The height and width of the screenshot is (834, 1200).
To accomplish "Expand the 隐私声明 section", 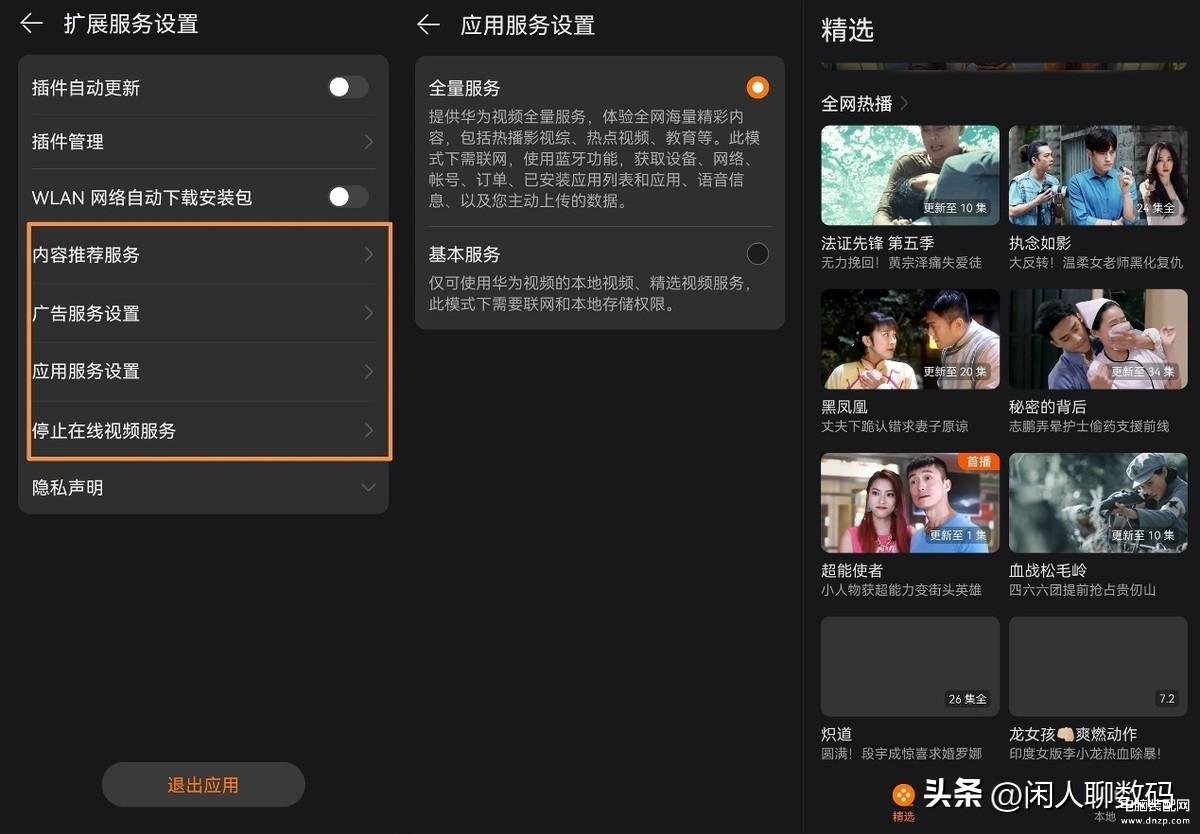I will [368, 488].
